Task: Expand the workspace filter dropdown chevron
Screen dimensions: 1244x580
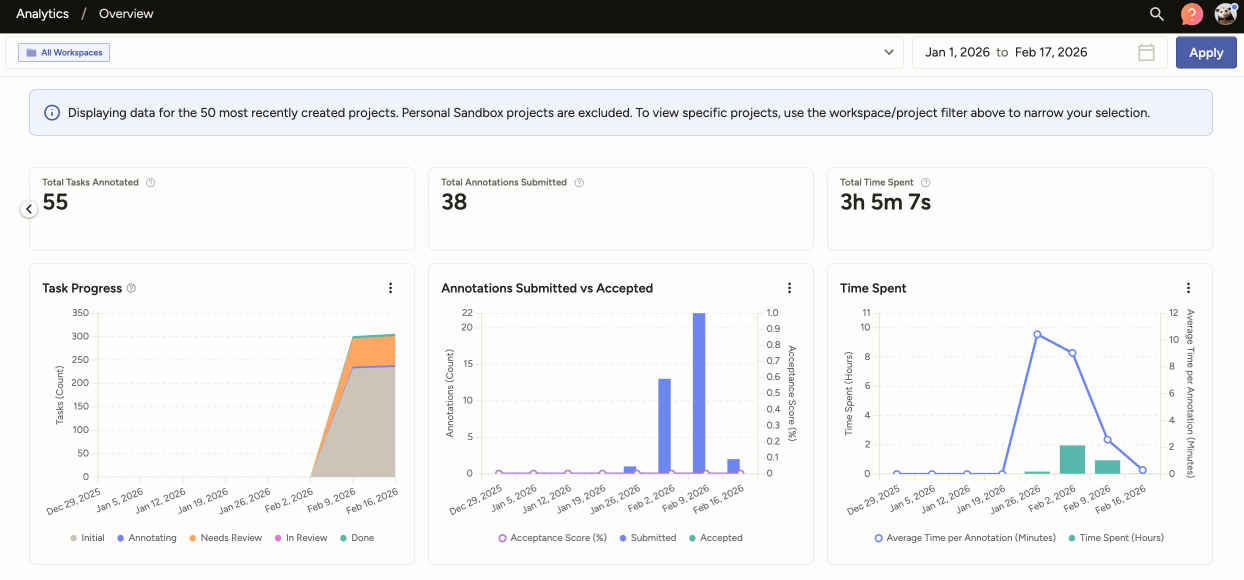Action: (890, 52)
